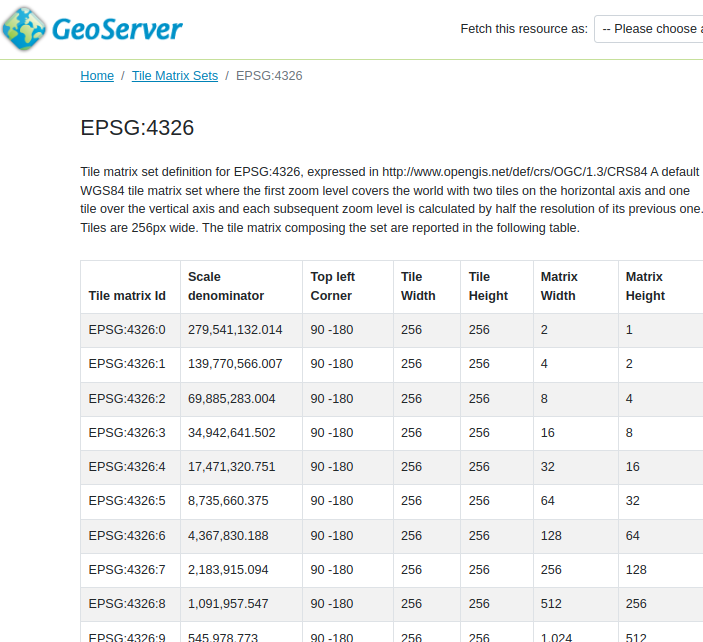Click the scale value 69,885,283.004

[231, 399]
